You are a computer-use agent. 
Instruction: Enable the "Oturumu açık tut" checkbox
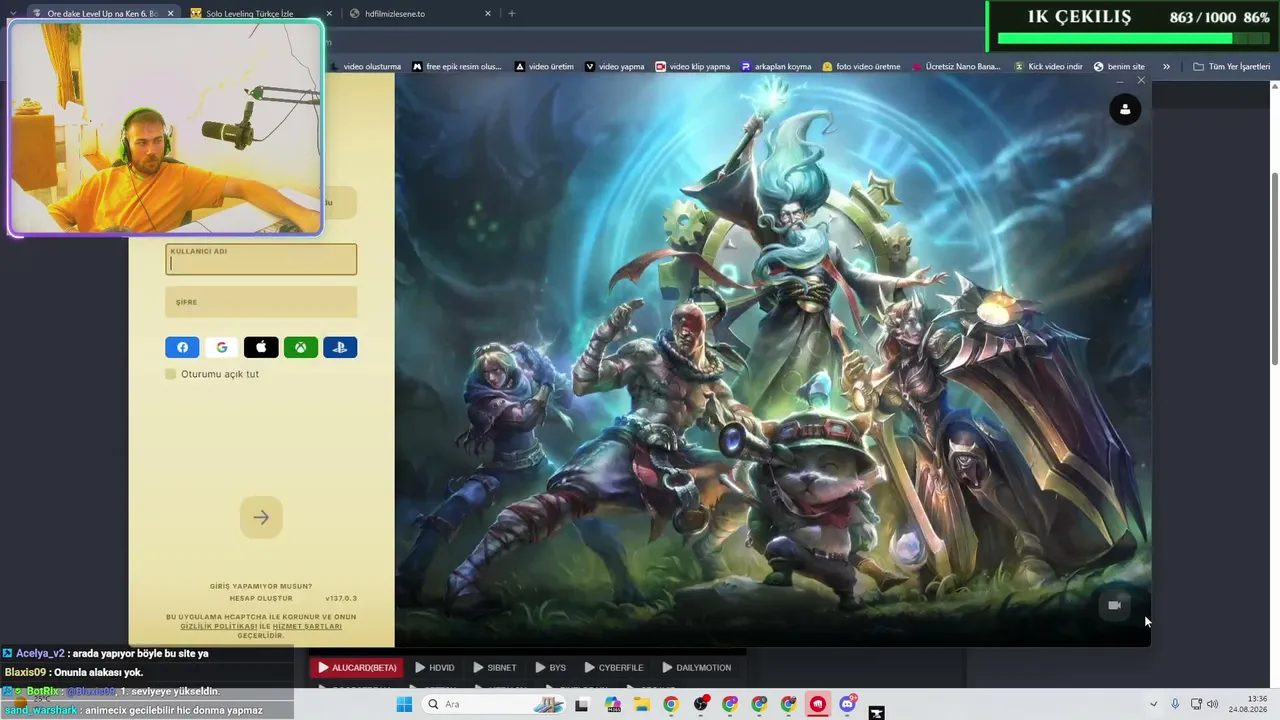[x=171, y=374]
